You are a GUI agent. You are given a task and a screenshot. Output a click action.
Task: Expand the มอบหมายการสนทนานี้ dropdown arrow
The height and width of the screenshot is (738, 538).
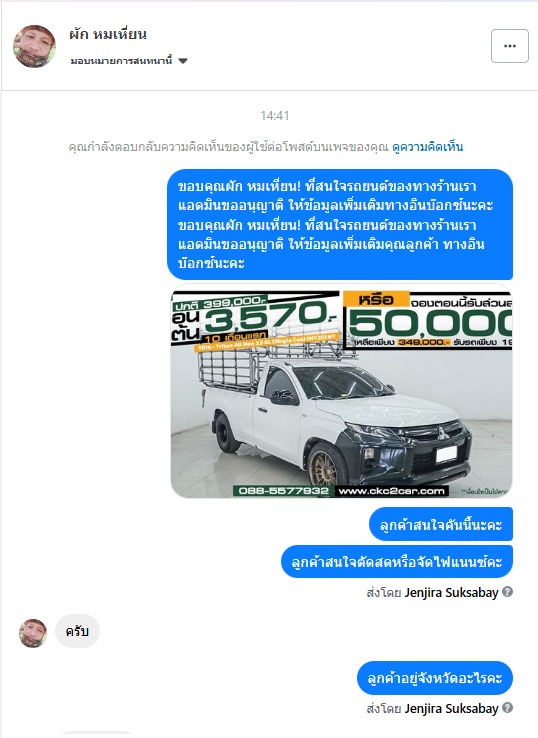pyautogui.click(x=183, y=61)
